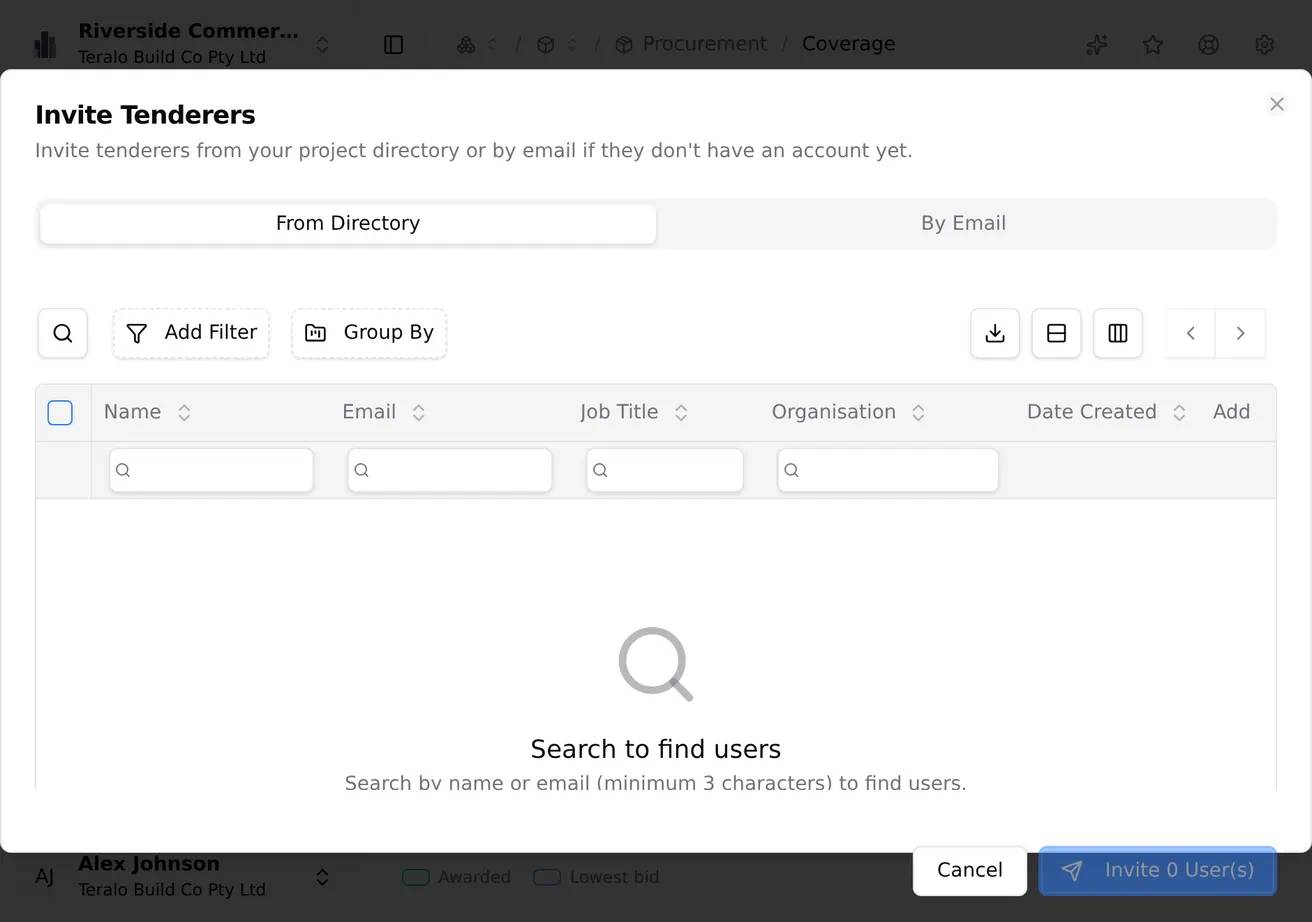Open the settings gear icon

tap(1265, 44)
